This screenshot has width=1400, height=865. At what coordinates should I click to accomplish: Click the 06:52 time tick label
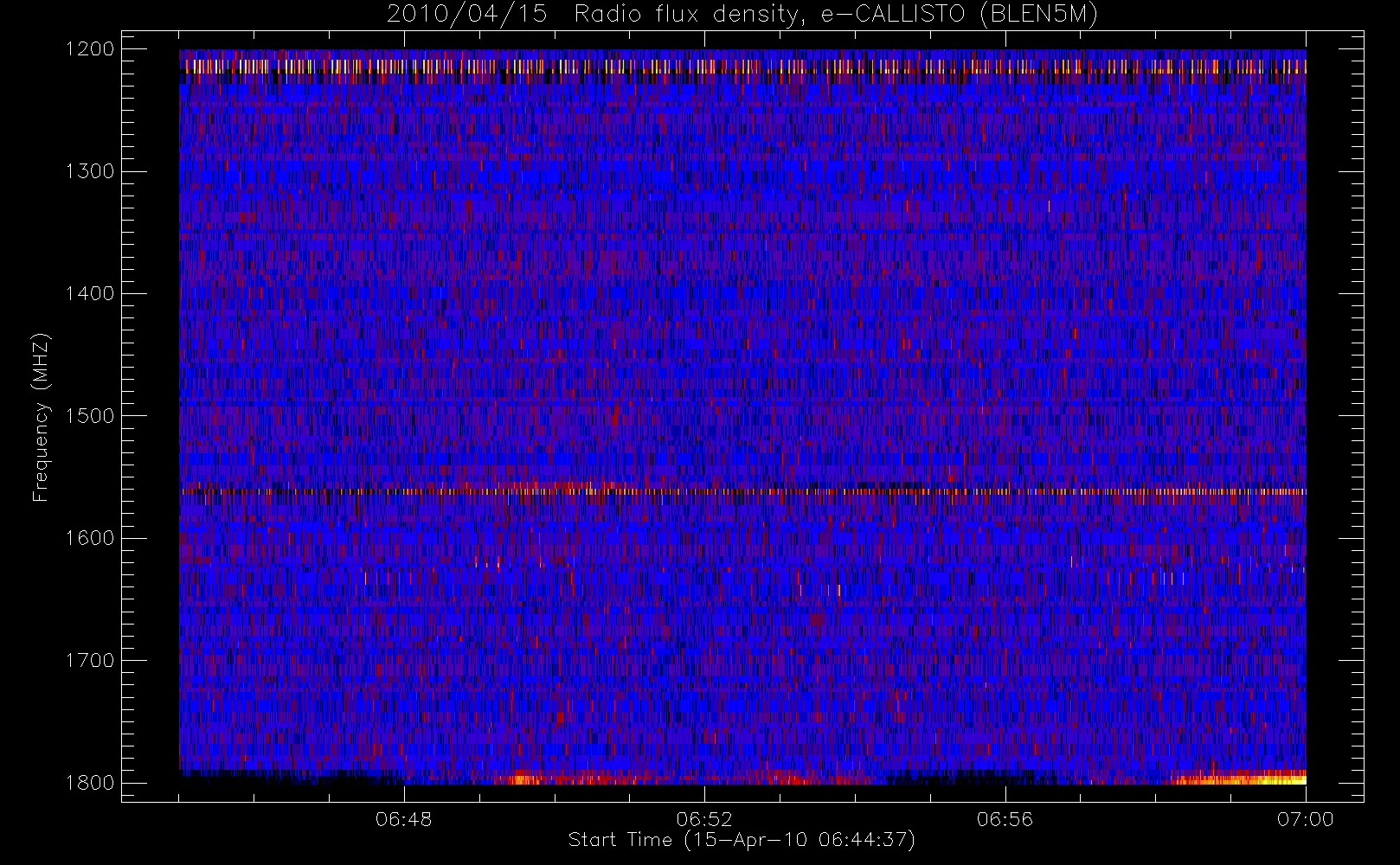tap(704, 819)
